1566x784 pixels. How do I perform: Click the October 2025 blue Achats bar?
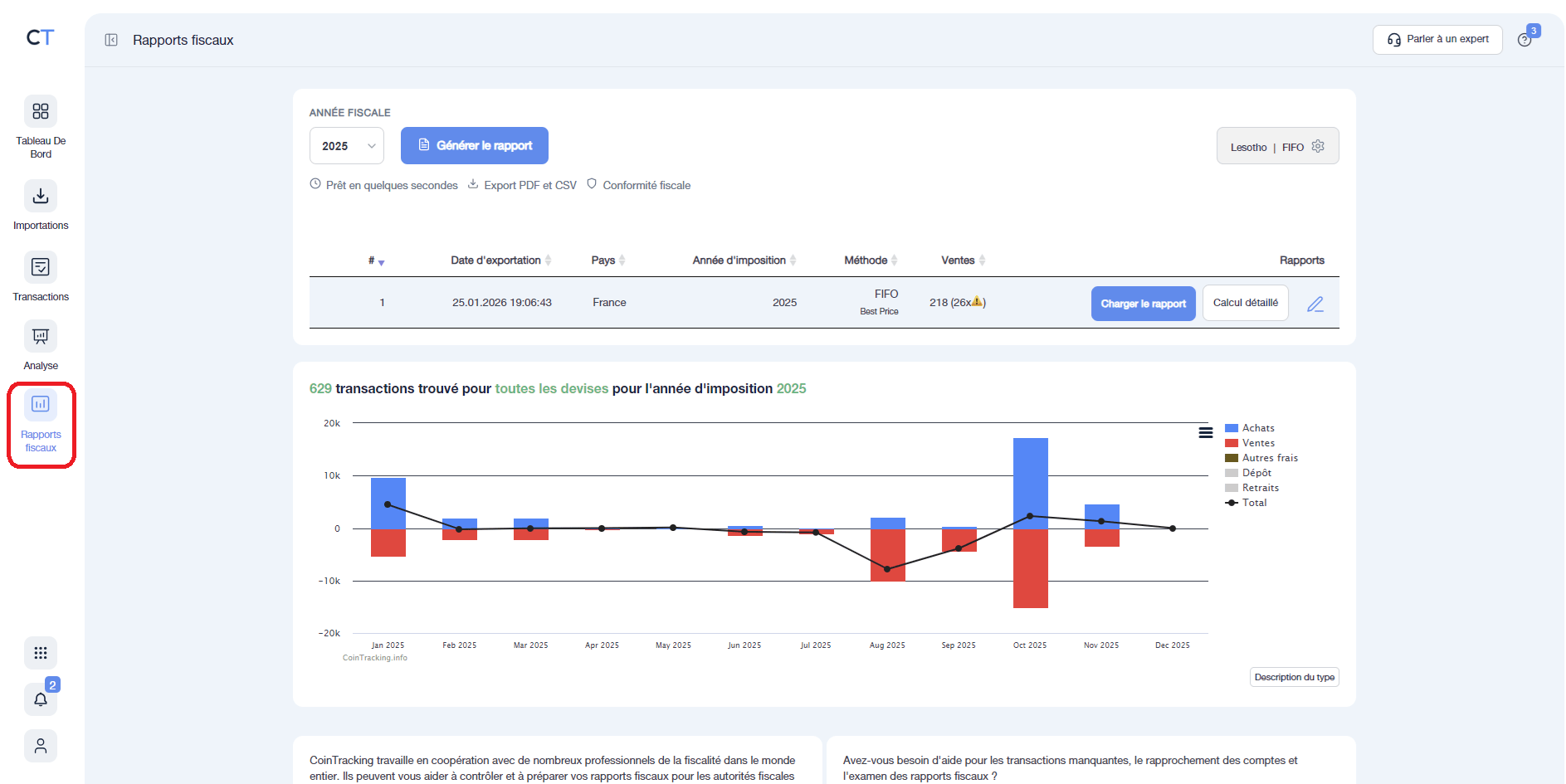click(1030, 481)
